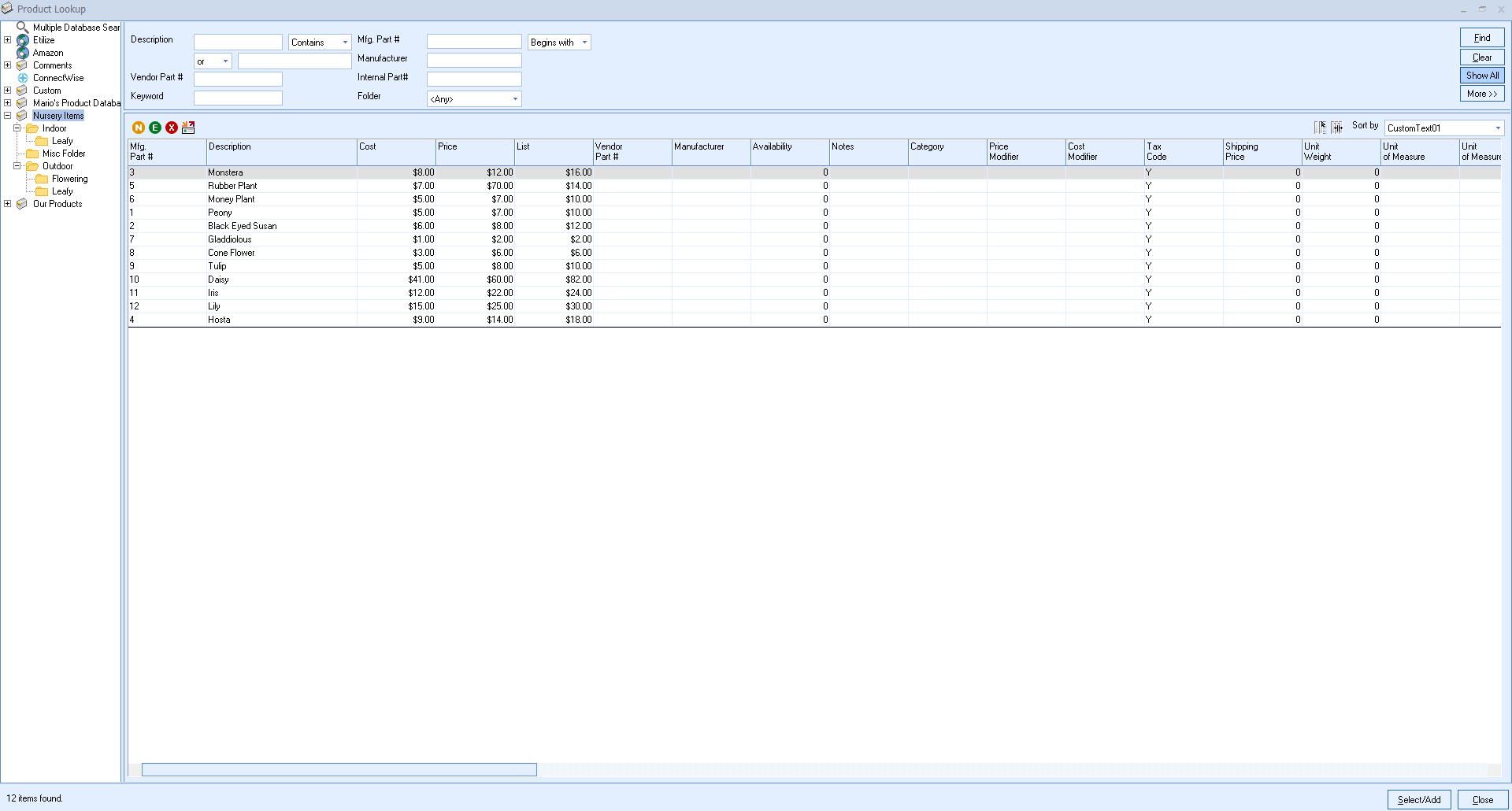Click into the Keyword input field
The width and height of the screenshot is (1512, 811).
pos(238,98)
